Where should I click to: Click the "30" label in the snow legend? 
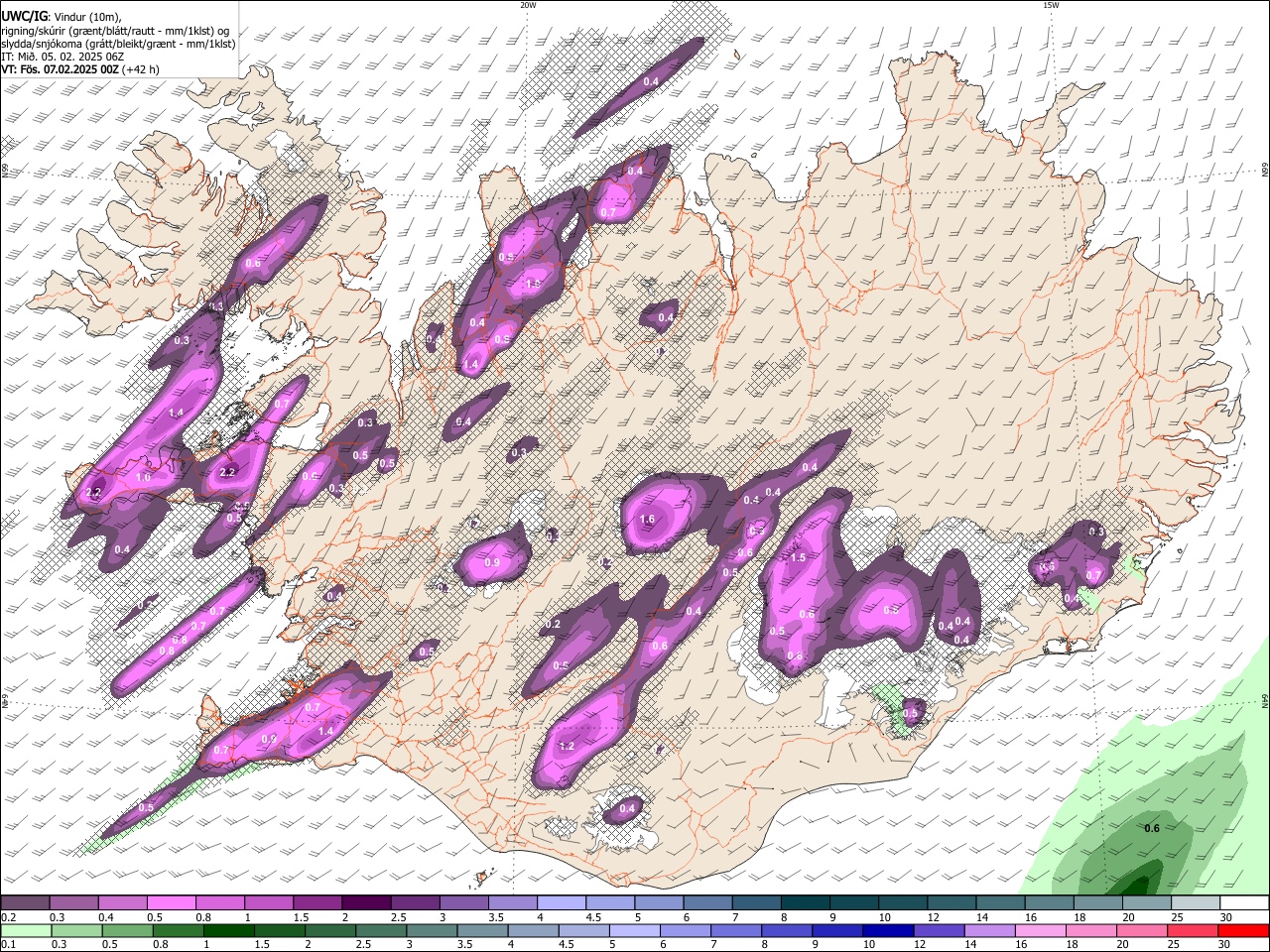point(1226,917)
